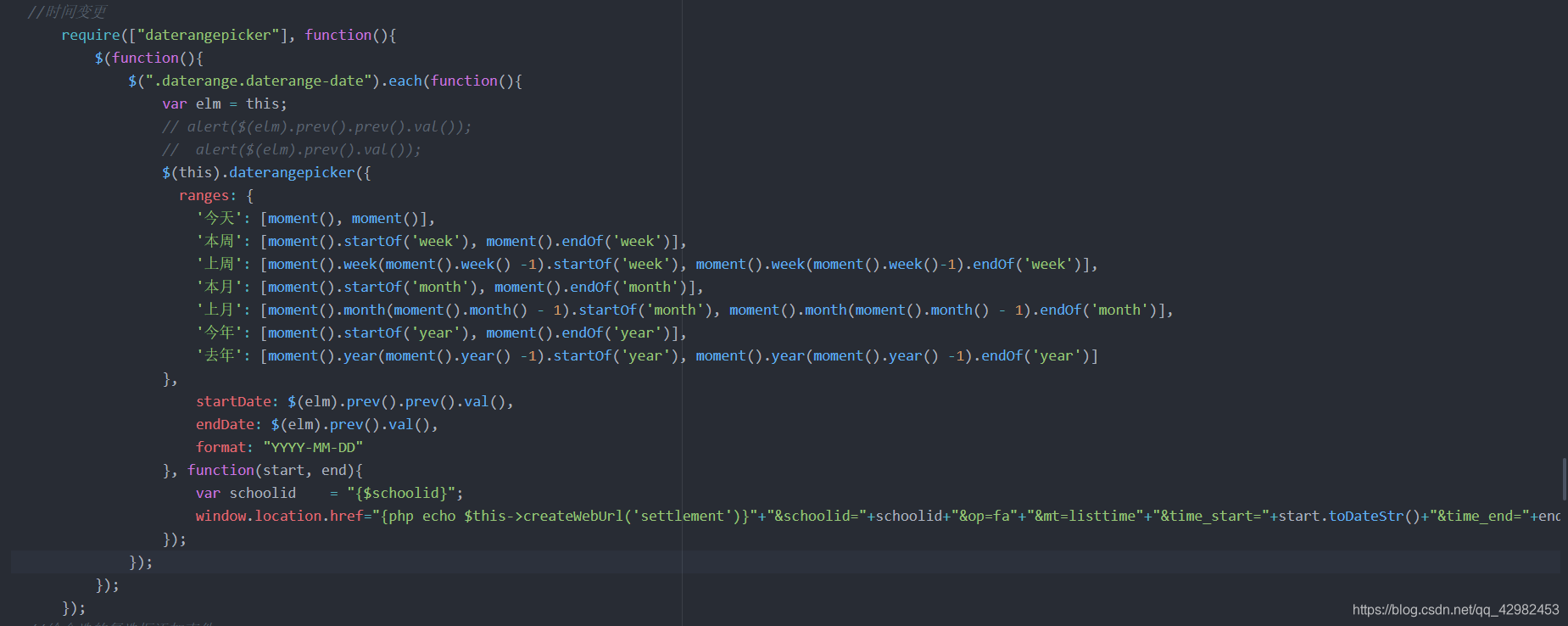Click the '本周' range key

pos(219,241)
